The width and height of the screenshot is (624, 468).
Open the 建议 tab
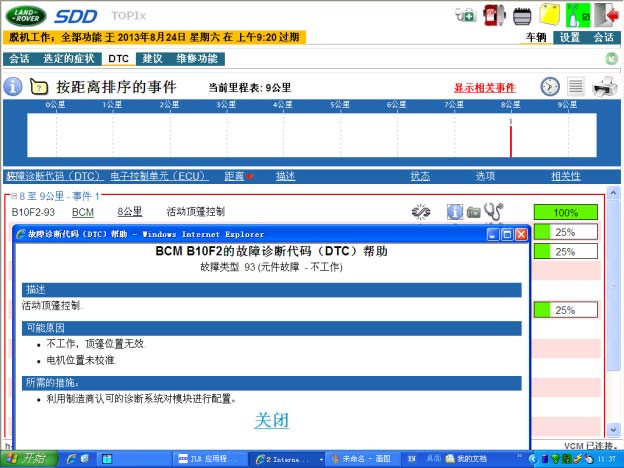coord(152,59)
